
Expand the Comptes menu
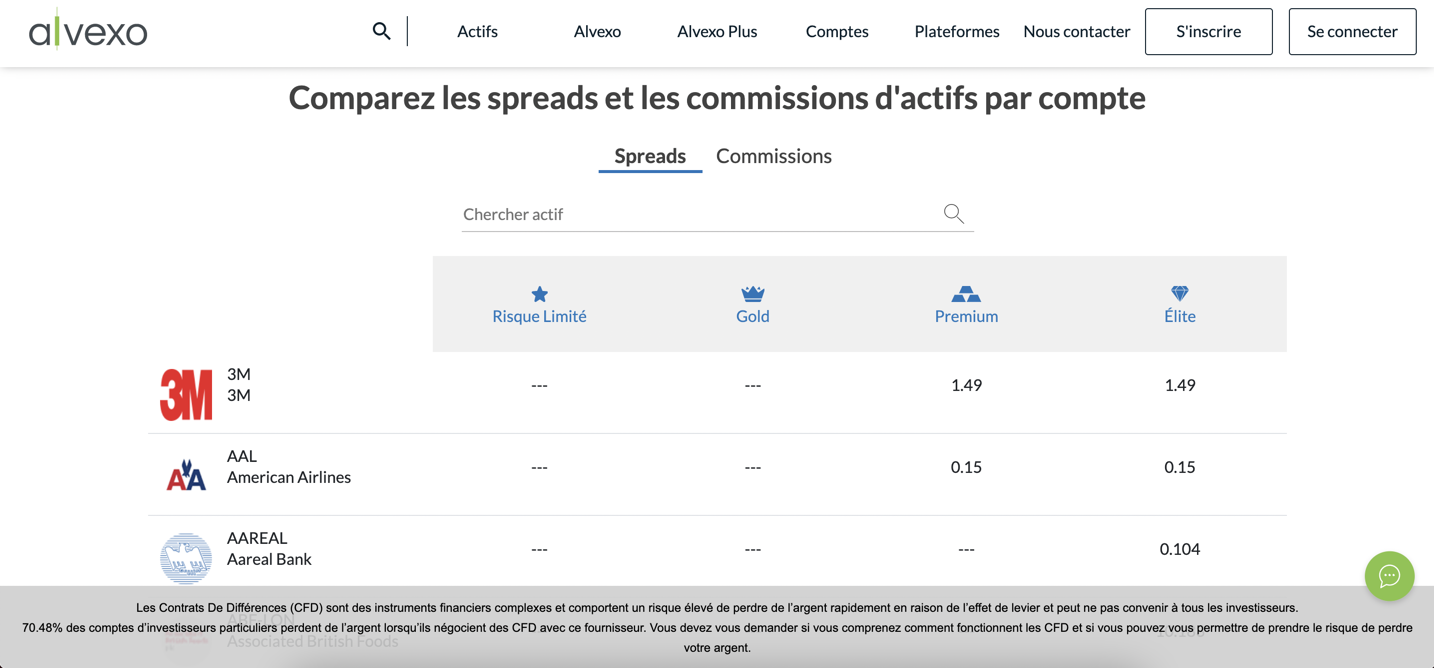[x=837, y=31]
